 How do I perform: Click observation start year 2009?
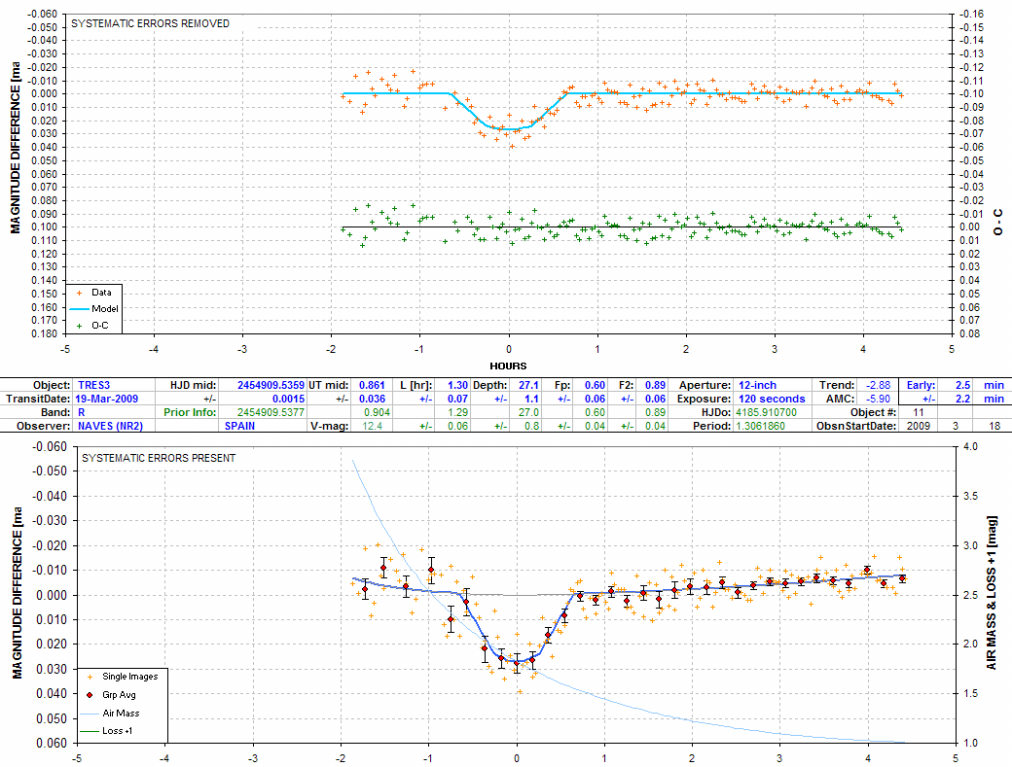(918, 426)
